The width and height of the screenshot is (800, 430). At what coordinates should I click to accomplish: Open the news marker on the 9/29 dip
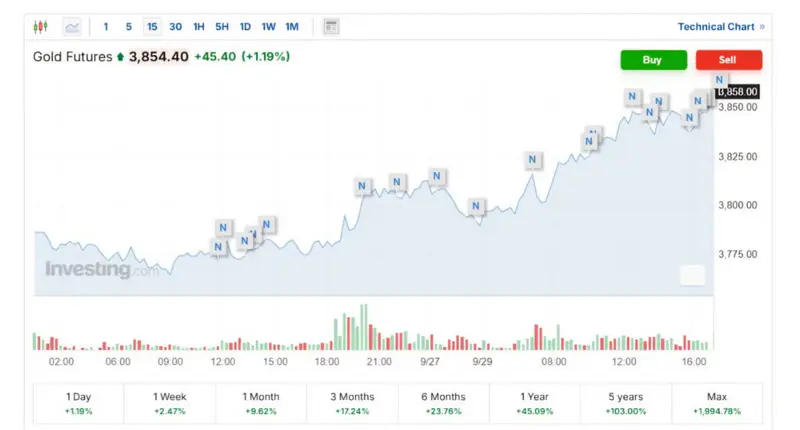click(x=476, y=207)
